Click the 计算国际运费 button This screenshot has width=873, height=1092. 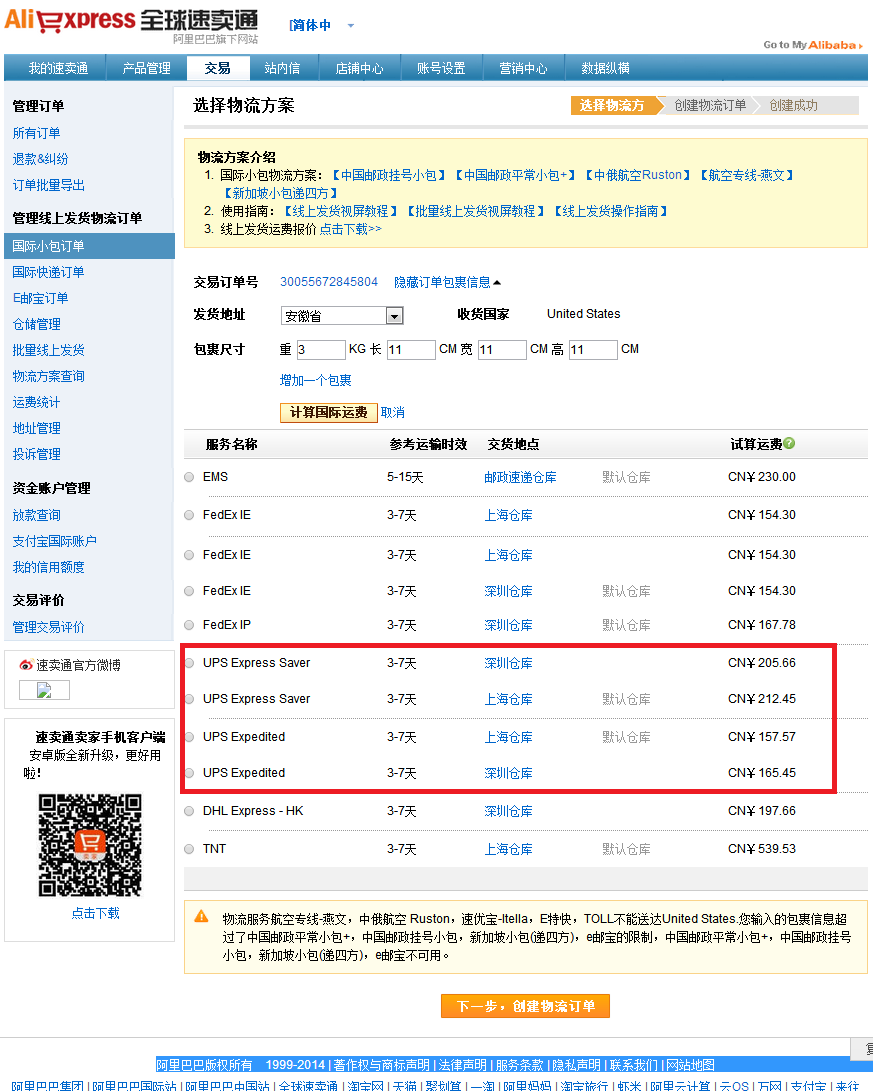(x=329, y=412)
